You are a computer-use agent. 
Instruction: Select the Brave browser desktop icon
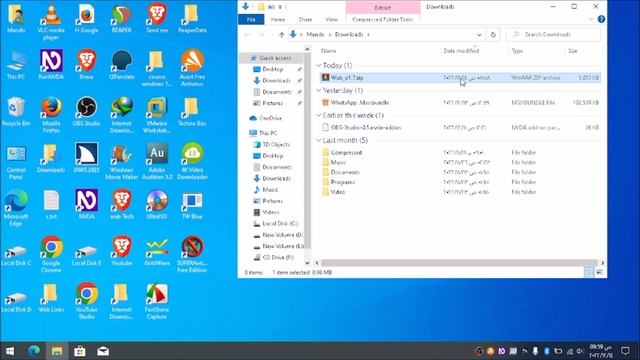coord(86,64)
